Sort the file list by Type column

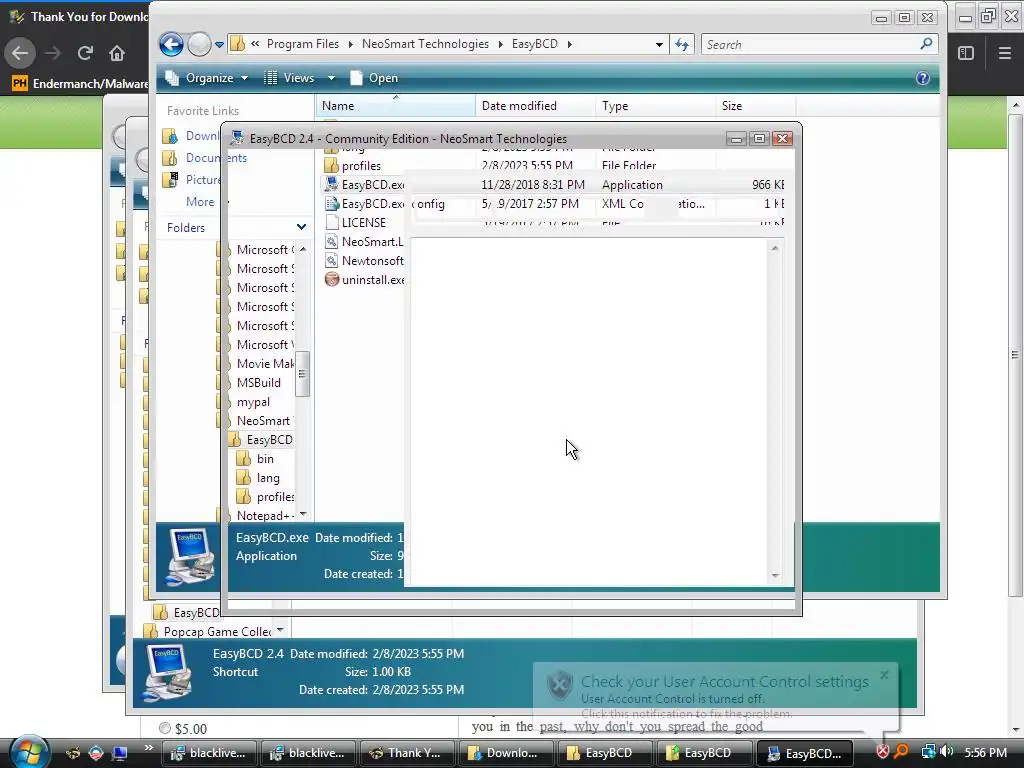(x=655, y=106)
